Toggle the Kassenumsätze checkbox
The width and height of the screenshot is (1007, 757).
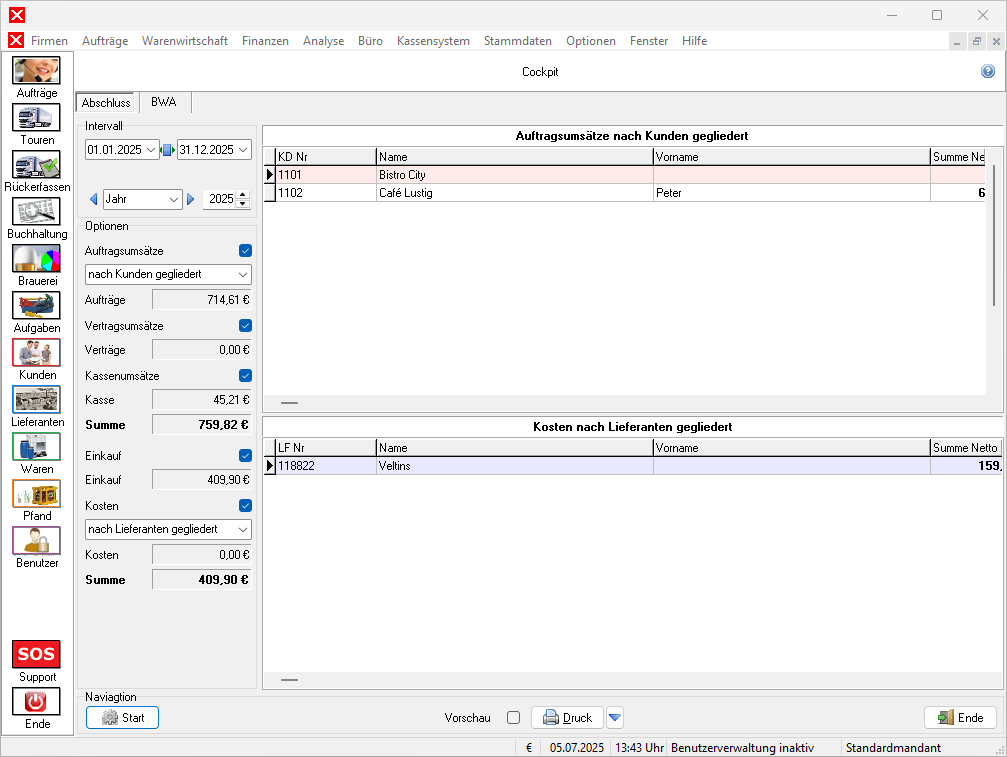coord(245,376)
